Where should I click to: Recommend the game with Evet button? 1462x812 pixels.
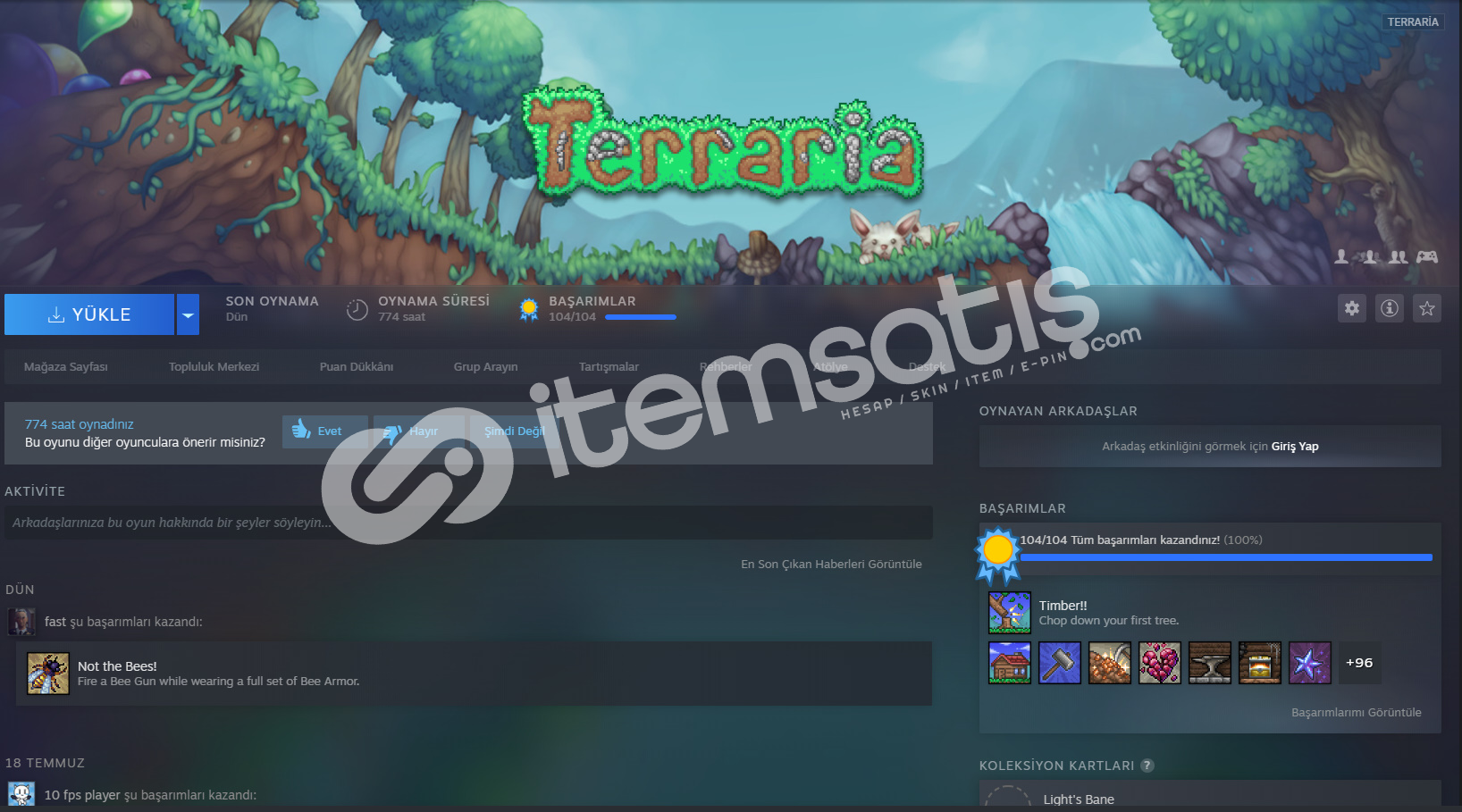[x=325, y=431]
